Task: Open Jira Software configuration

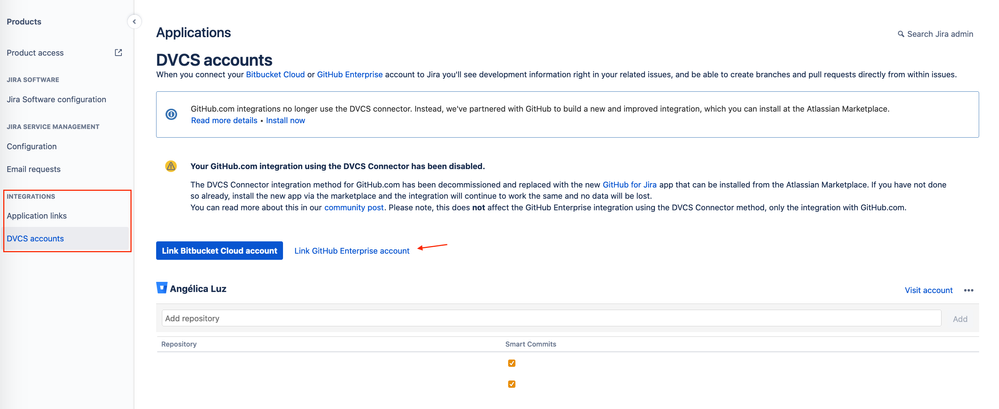Action: [56, 99]
